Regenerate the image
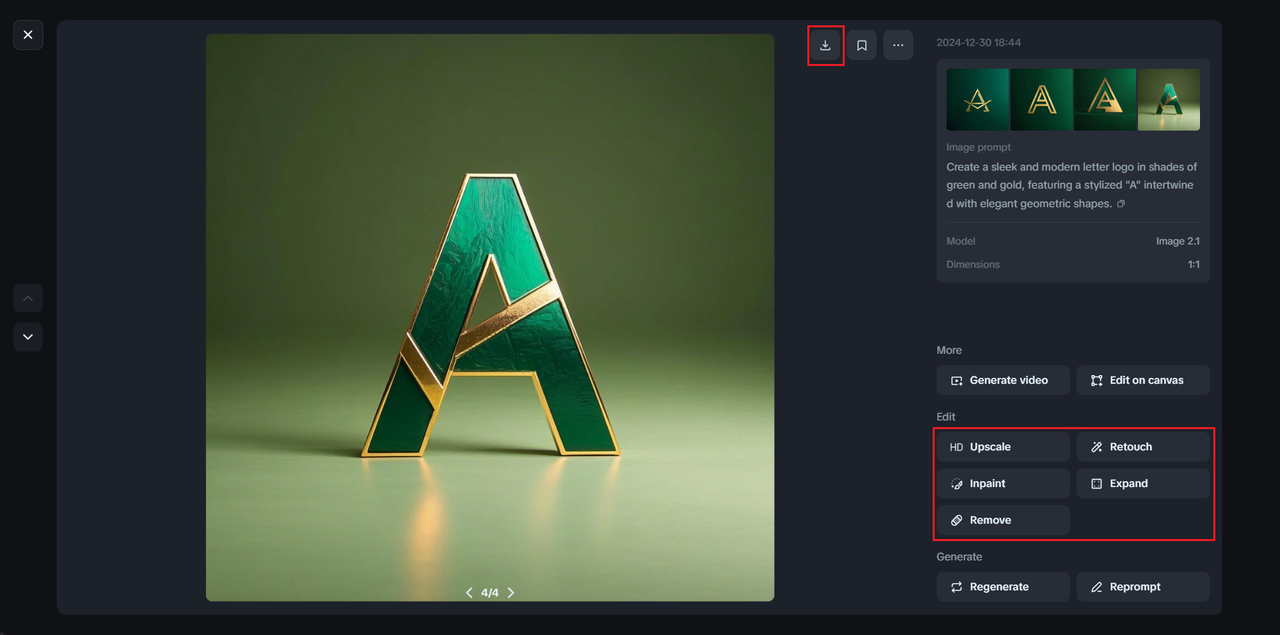This screenshot has width=1280, height=635. coord(1003,587)
